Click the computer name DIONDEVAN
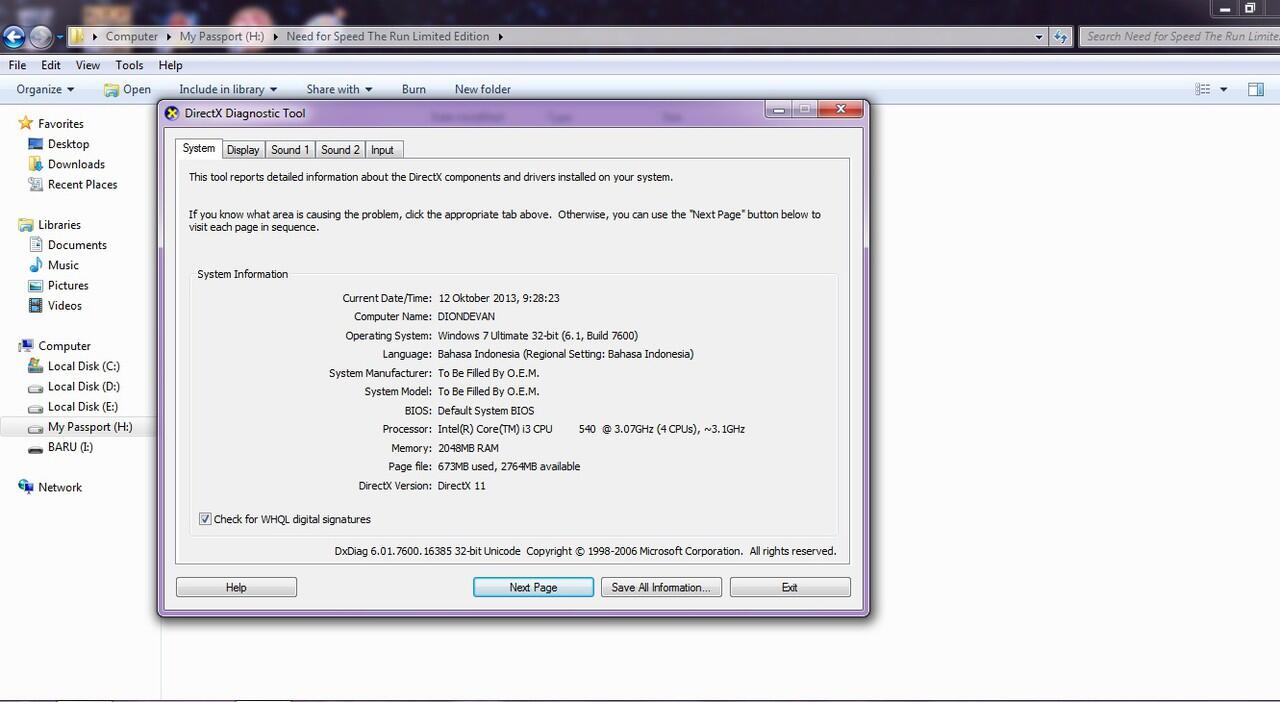Image resolution: width=1280 pixels, height=702 pixels. point(466,317)
